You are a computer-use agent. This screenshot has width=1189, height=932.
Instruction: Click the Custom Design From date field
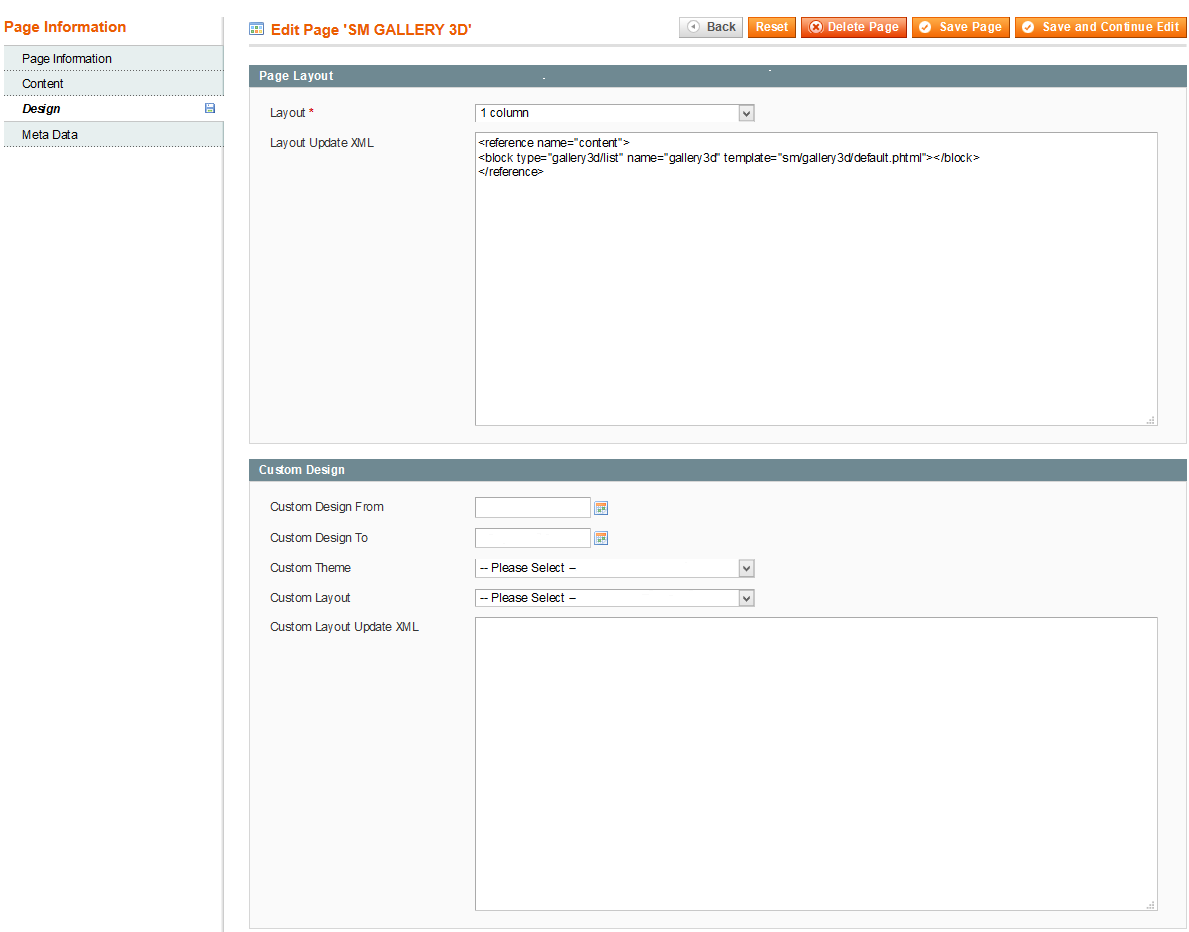pyautogui.click(x=532, y=507)
